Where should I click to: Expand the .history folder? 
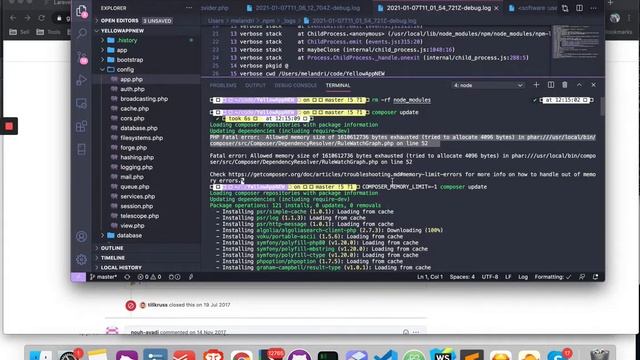click(127, 40)
